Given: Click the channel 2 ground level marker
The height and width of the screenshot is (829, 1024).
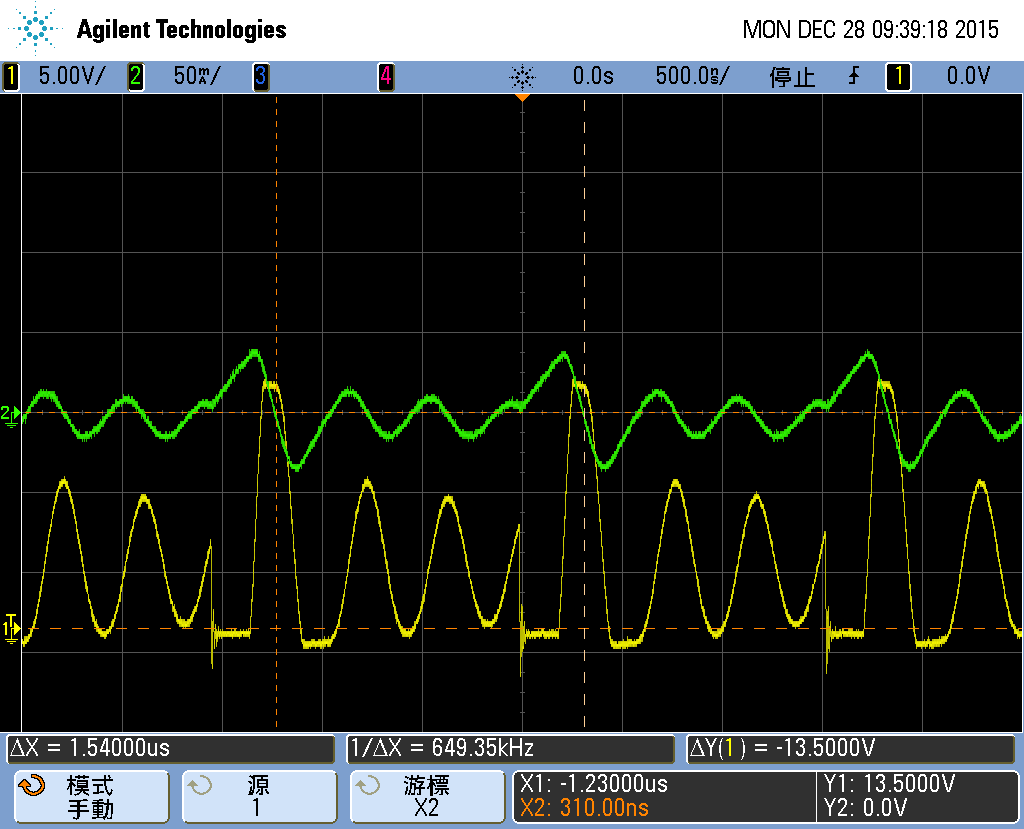Looking at the screenshot, I should point(10,414).
